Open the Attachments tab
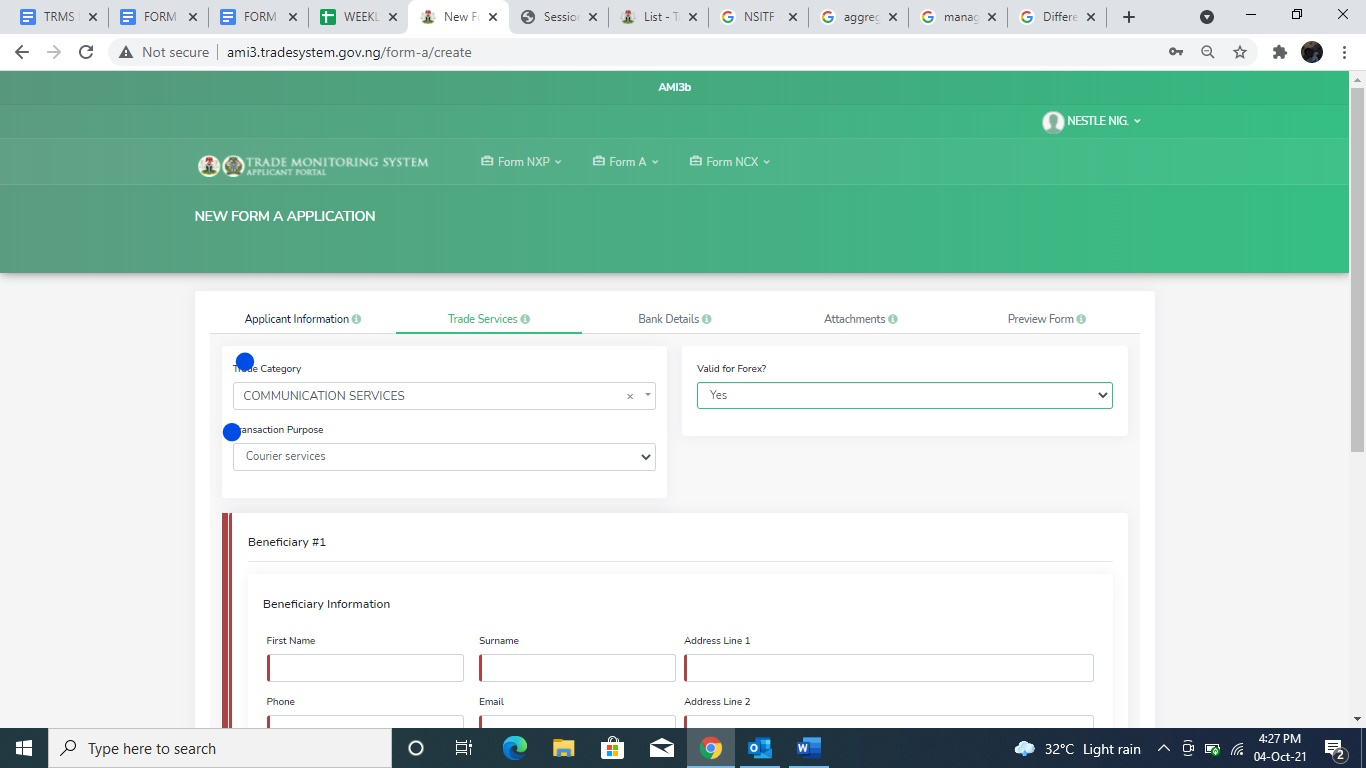The width and height of the screenshot is (1366, 768). (861, 319)
